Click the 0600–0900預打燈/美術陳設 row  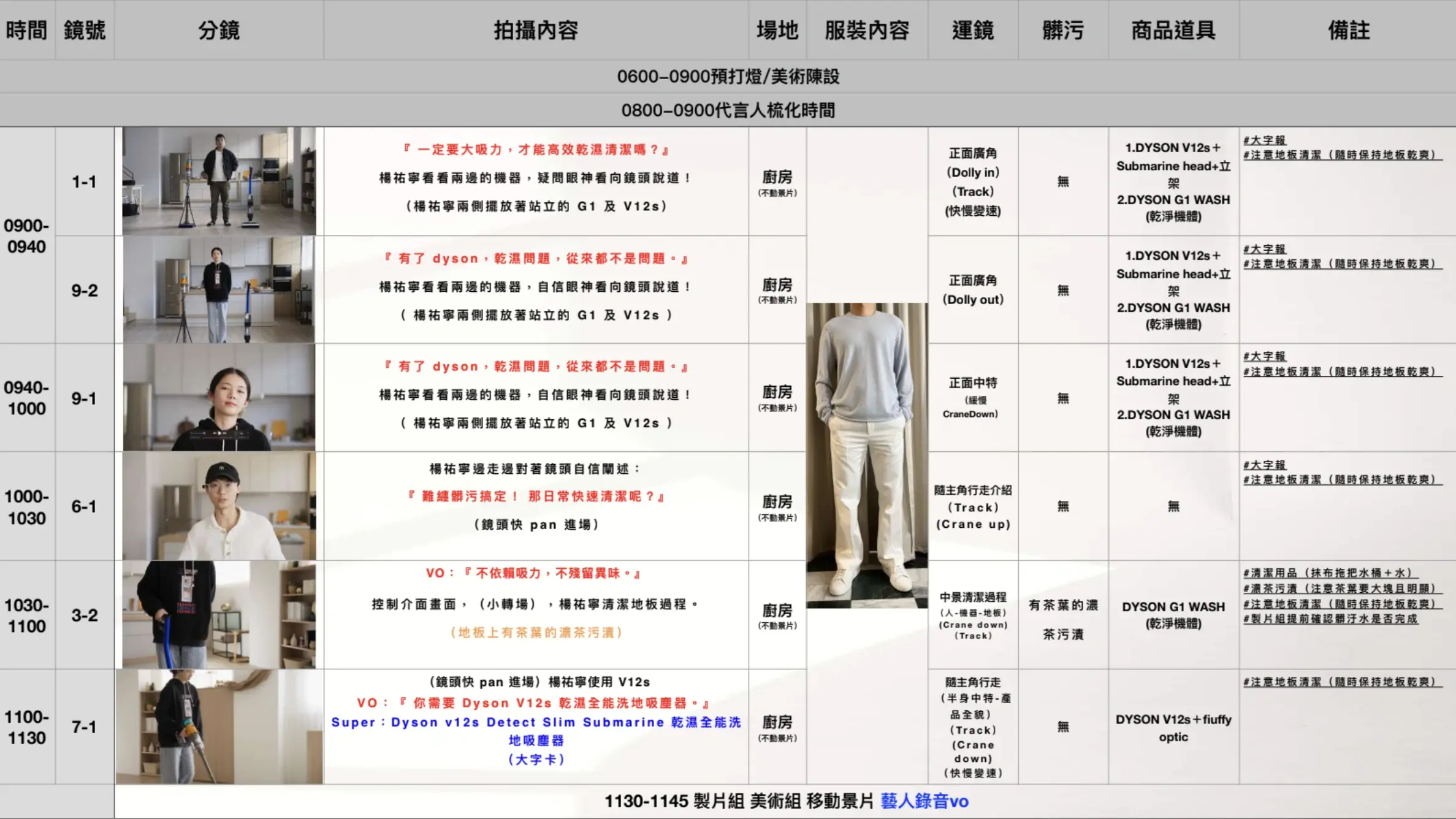pos(728,77)
